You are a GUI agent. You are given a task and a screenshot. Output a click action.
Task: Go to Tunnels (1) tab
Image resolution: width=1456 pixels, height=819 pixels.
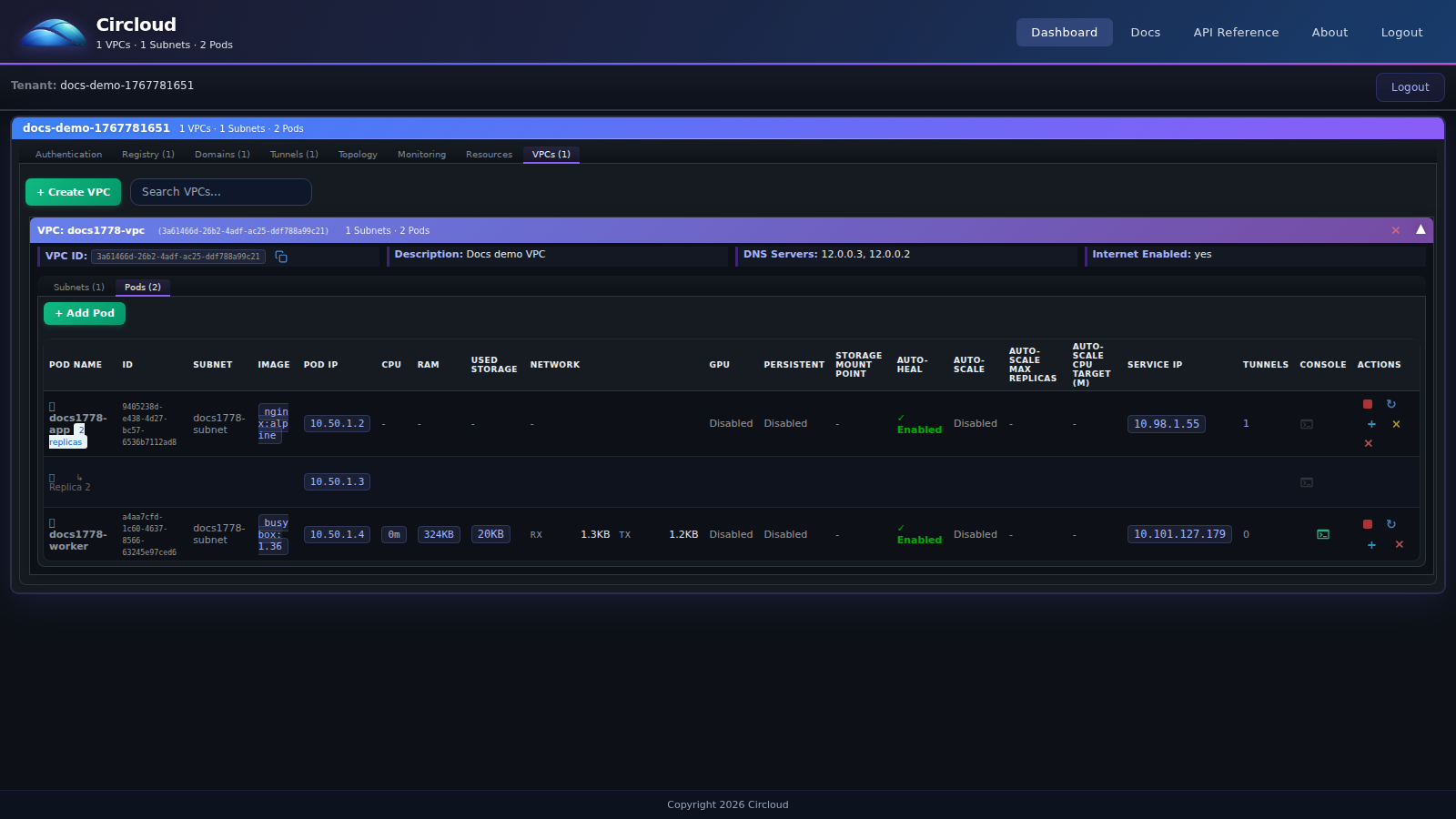(294, 155)
